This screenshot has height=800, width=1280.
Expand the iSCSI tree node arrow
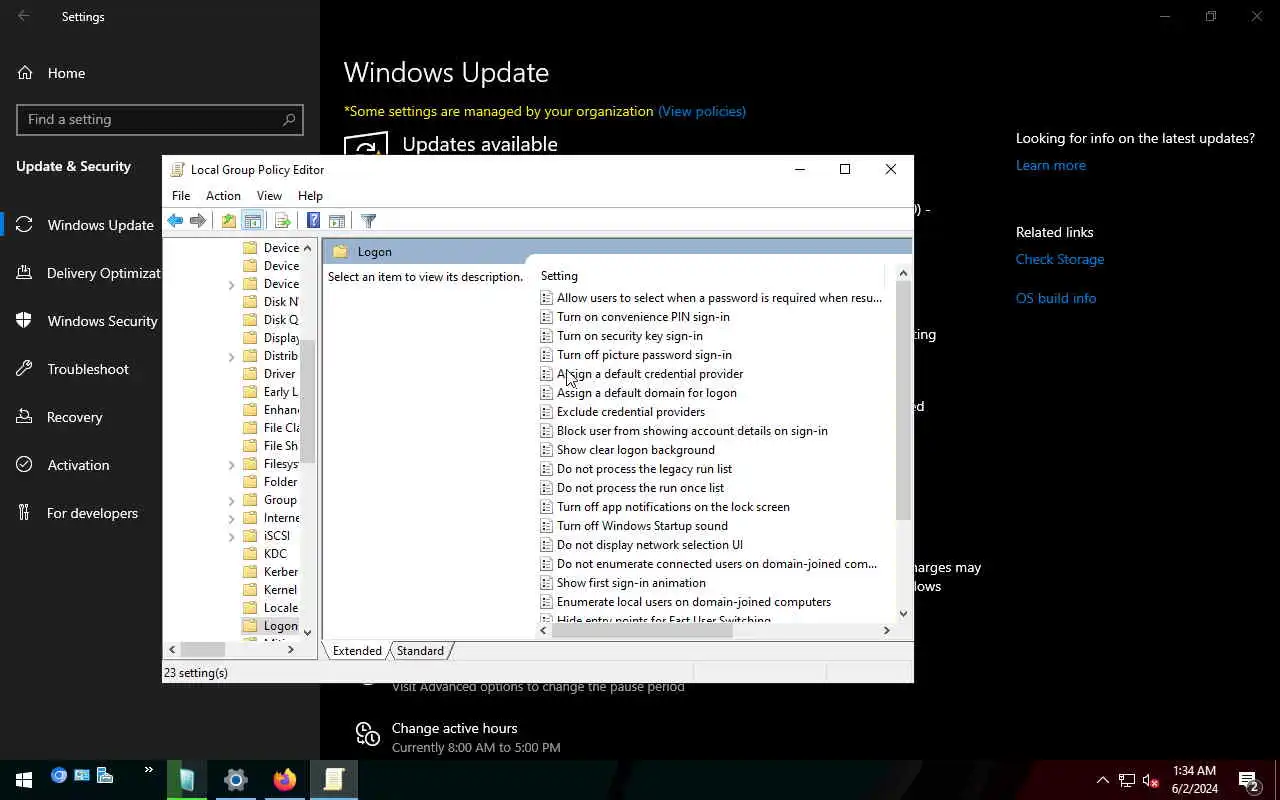(x=232, y=537)
